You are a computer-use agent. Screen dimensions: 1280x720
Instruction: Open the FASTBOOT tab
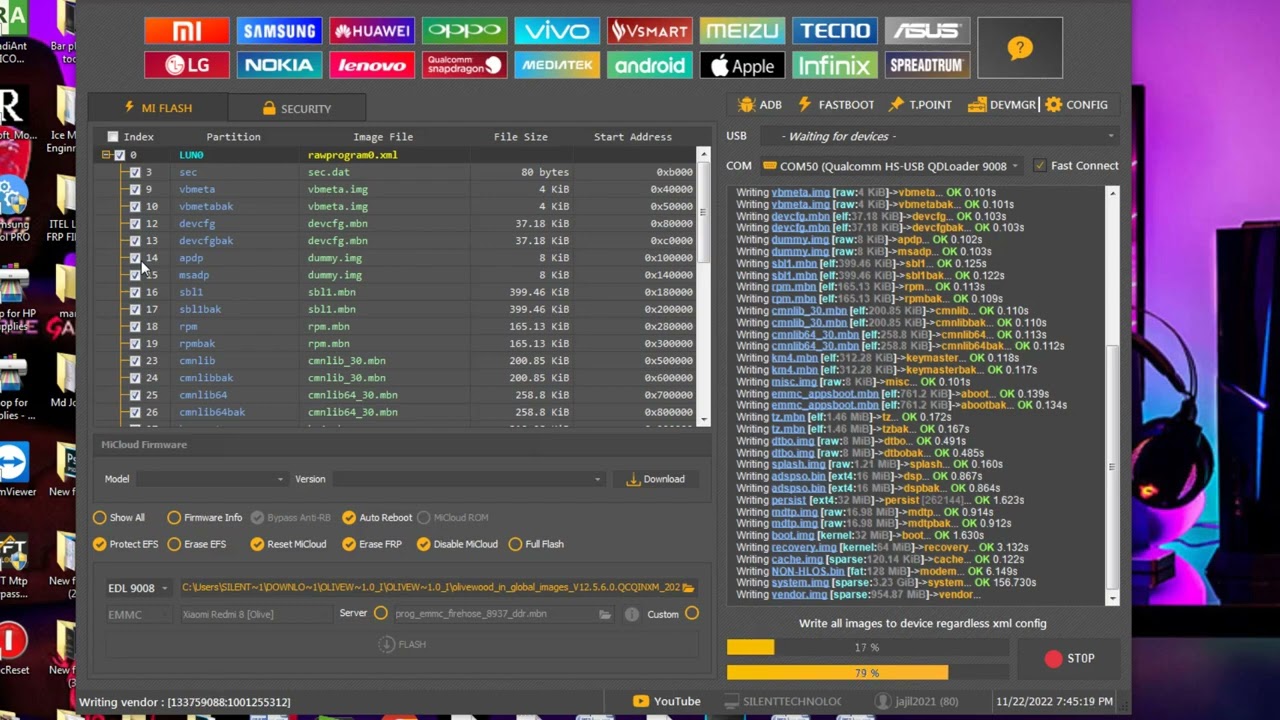point(835,104)
